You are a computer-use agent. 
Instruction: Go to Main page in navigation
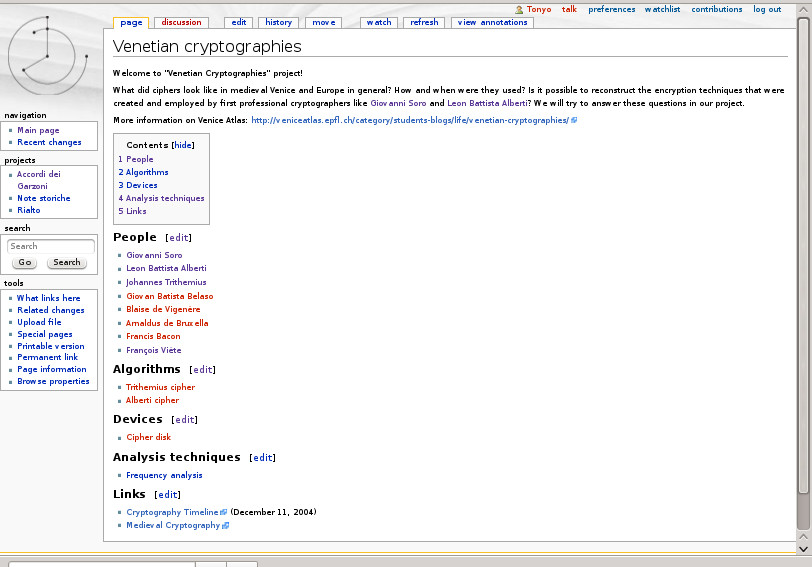click(38, 130)
